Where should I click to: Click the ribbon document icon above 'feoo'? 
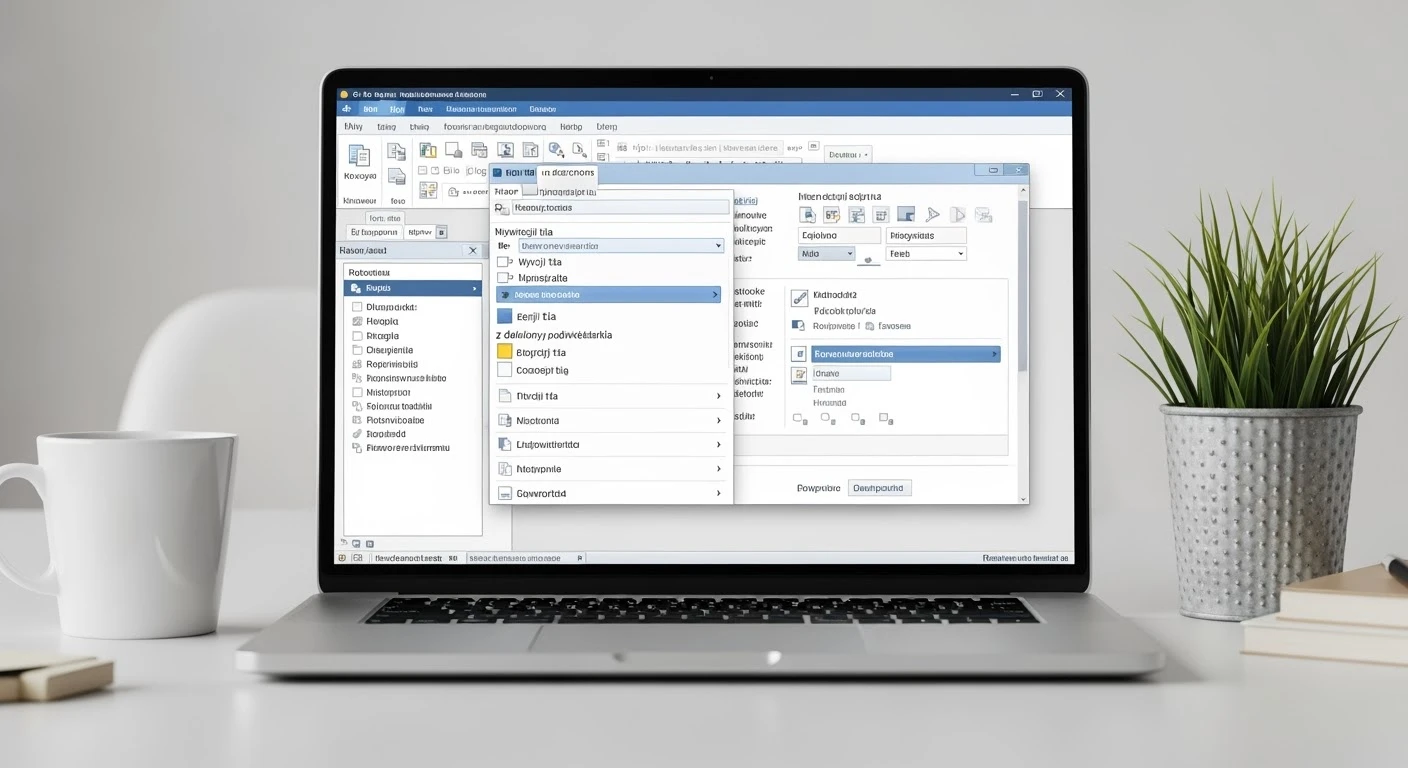click(x=397, y=176)
